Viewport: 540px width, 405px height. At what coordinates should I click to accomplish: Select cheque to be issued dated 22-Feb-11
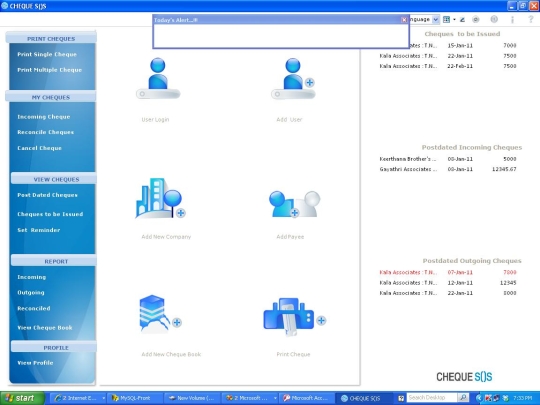(448, 66)
